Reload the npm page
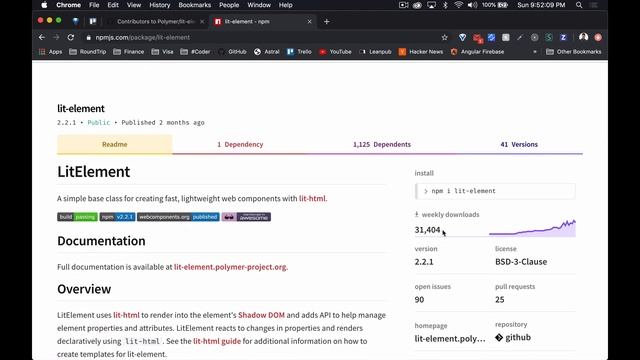The width and height of the screenshot is (640, 360). pyautogui.click(x=71, y=37)
